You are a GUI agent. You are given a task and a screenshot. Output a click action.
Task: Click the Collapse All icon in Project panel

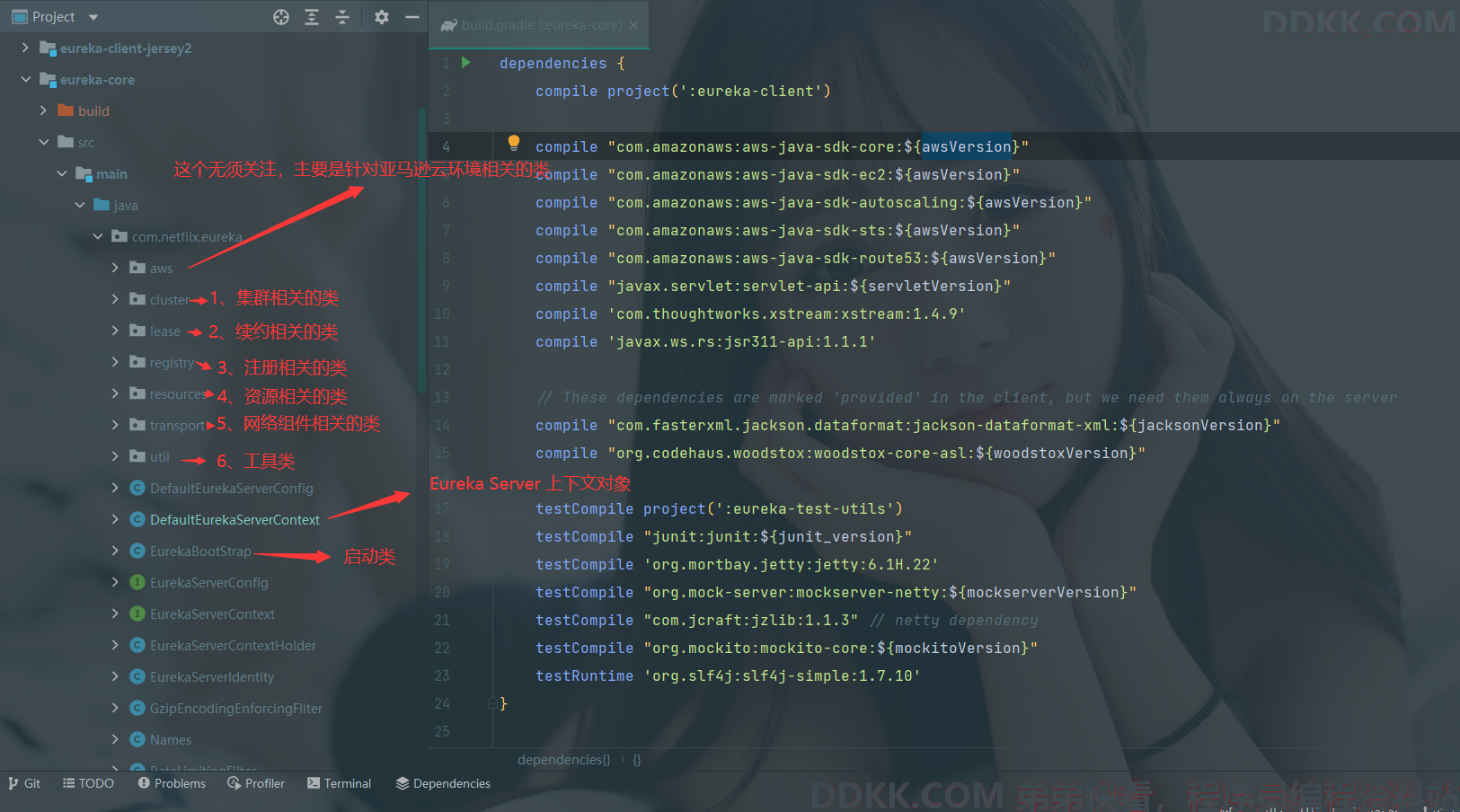click(342, 17)
